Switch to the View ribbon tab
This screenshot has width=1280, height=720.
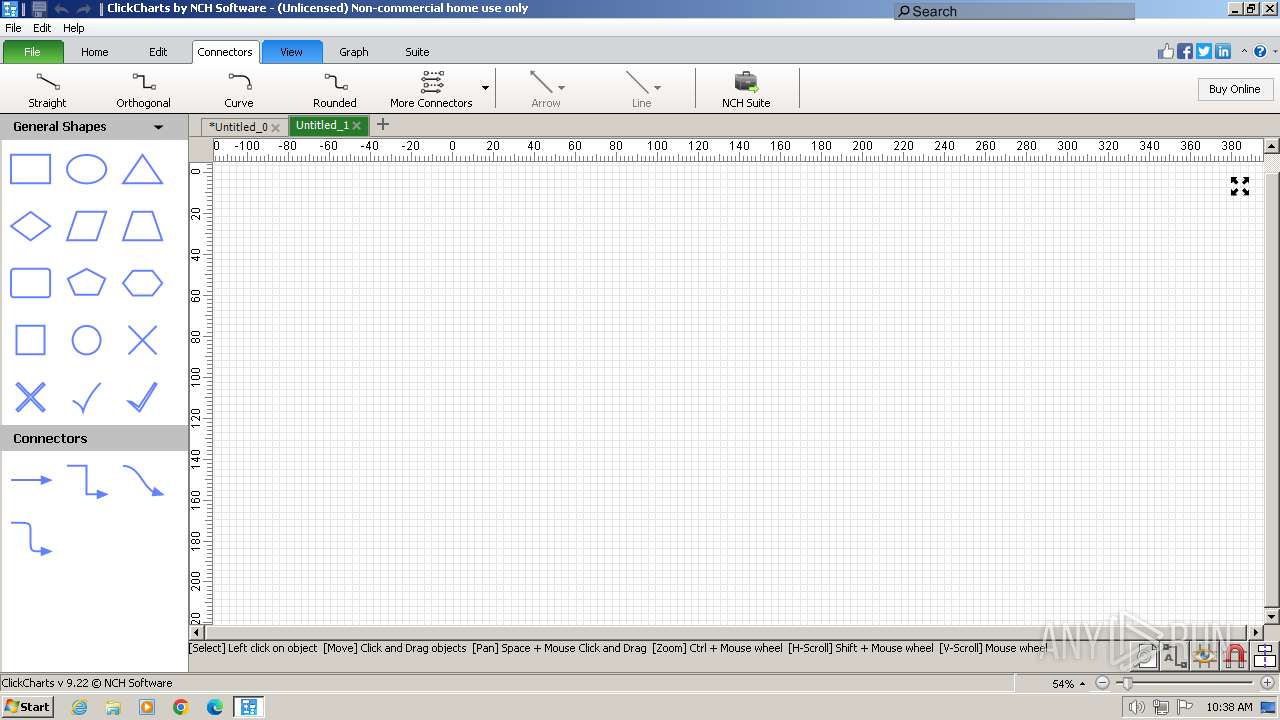click(291, 52)
